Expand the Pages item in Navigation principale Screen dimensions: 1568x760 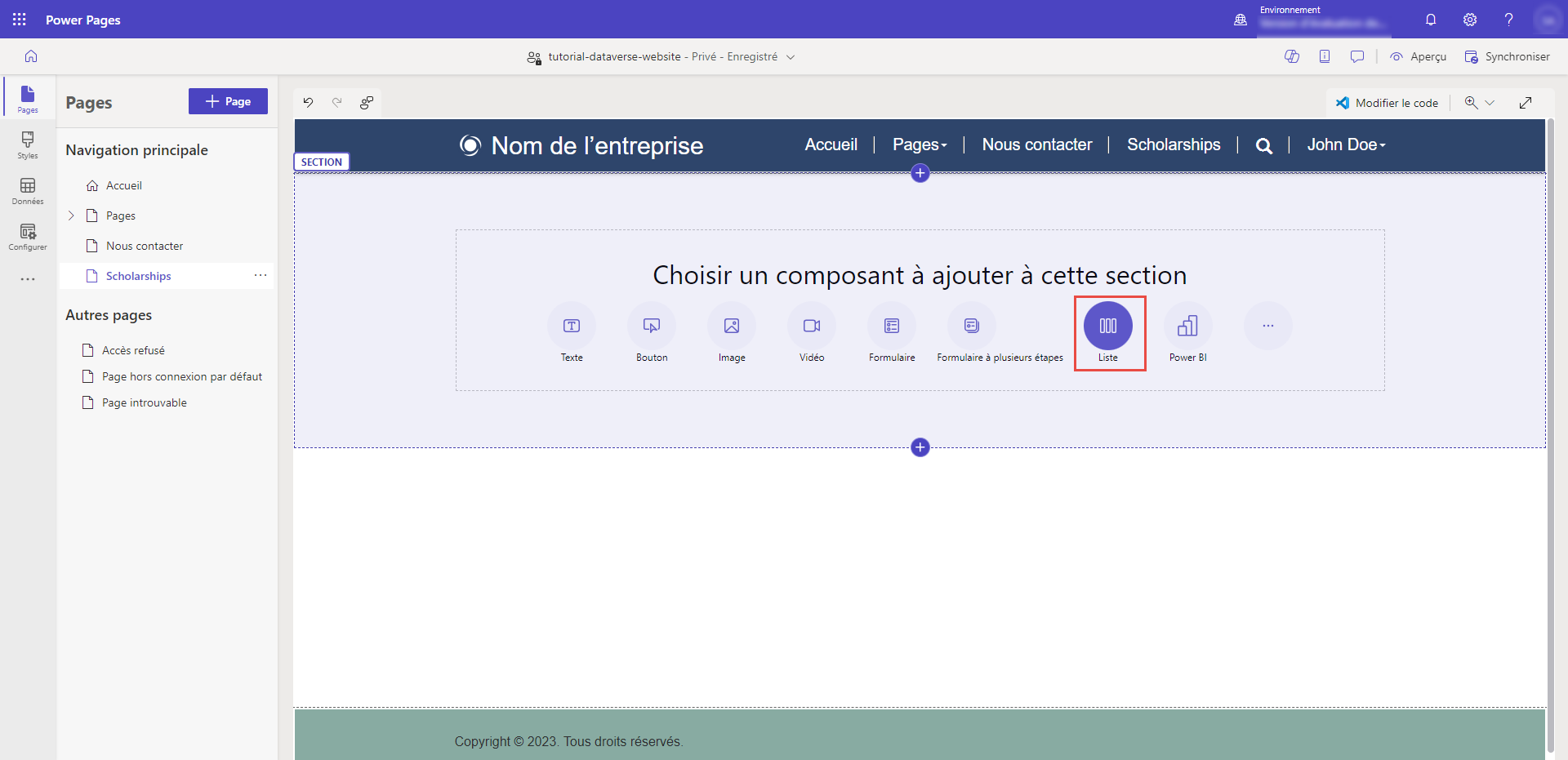[x=71, y=215]
